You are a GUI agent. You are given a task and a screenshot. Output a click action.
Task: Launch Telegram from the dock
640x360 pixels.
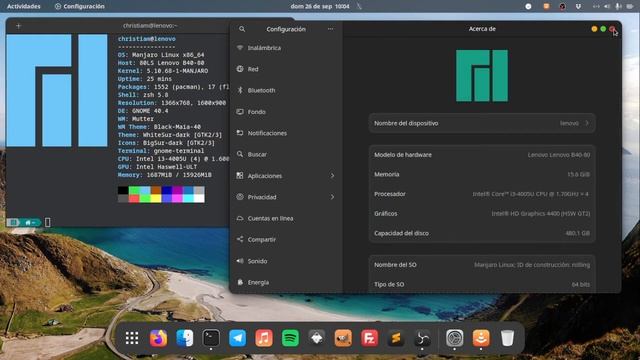238,338
